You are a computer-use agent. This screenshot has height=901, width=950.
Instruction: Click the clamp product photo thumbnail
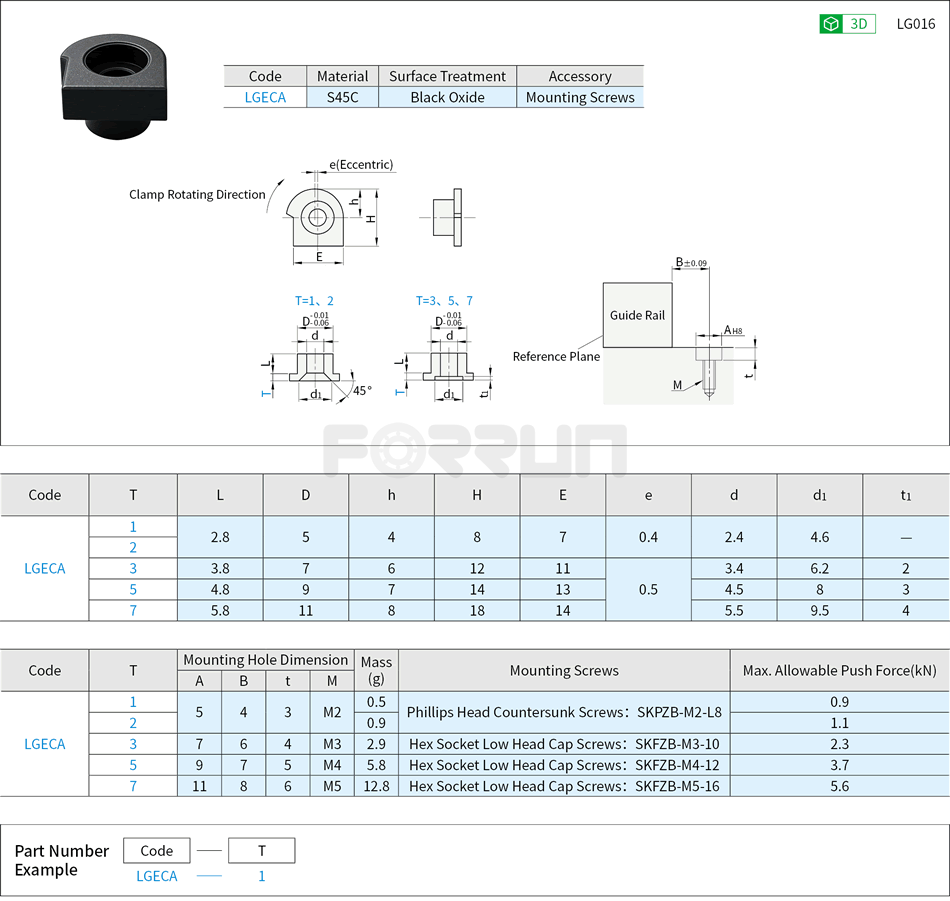[x=114, y=86]
